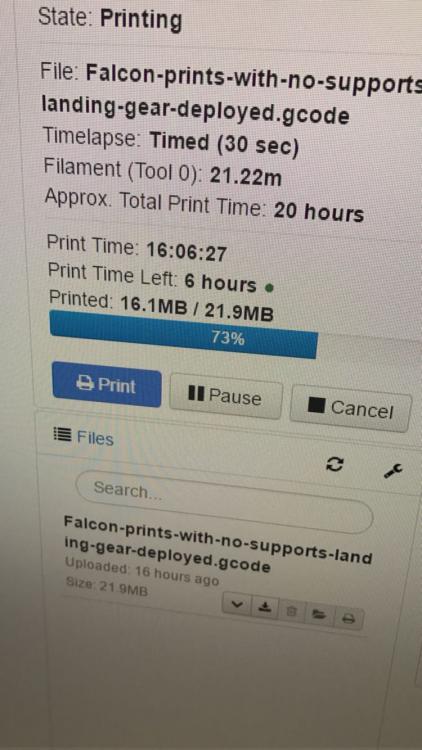This screenshot has height=750, width=422.
Task: Collapse the Files panel header
Action: (x=83, y=436)
